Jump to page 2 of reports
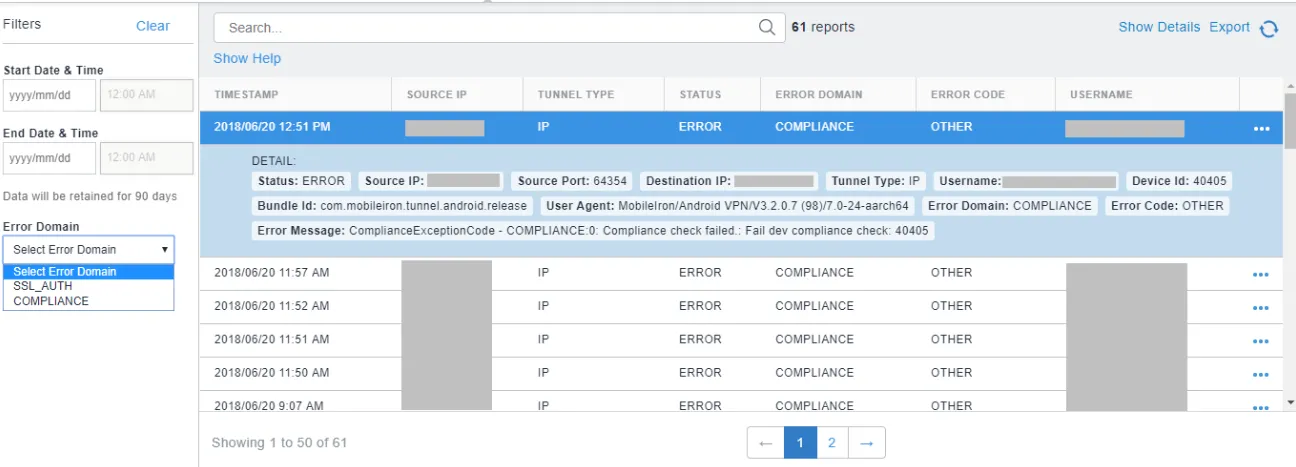 point(832,442)
